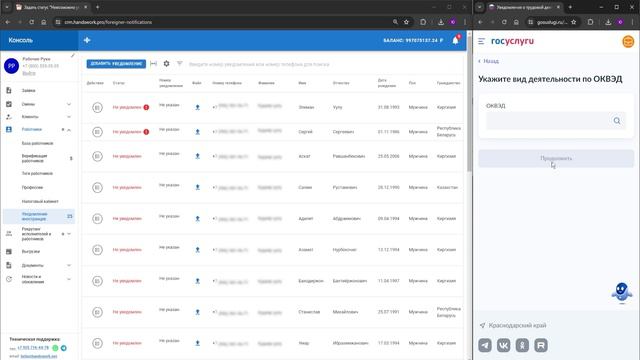Select Уведомления иностранцев submenu item
640x360 pixels.
pos(39,216)
